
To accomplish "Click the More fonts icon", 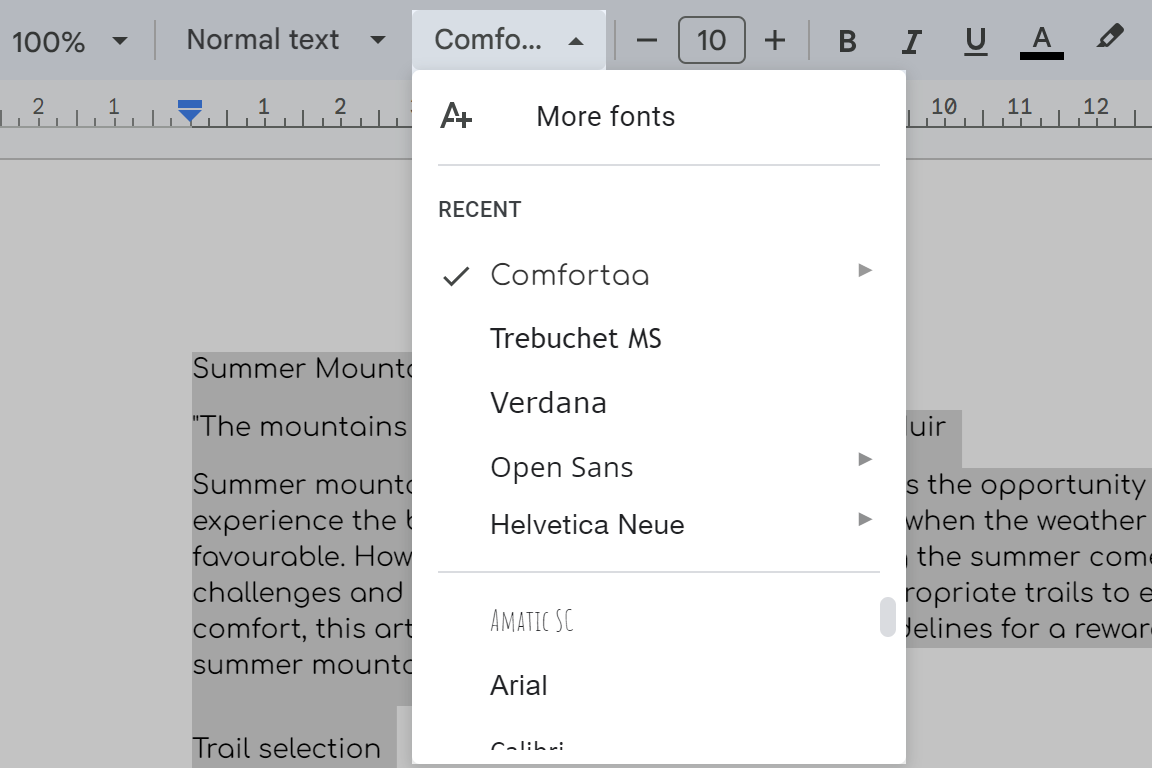I will point(456,116).
